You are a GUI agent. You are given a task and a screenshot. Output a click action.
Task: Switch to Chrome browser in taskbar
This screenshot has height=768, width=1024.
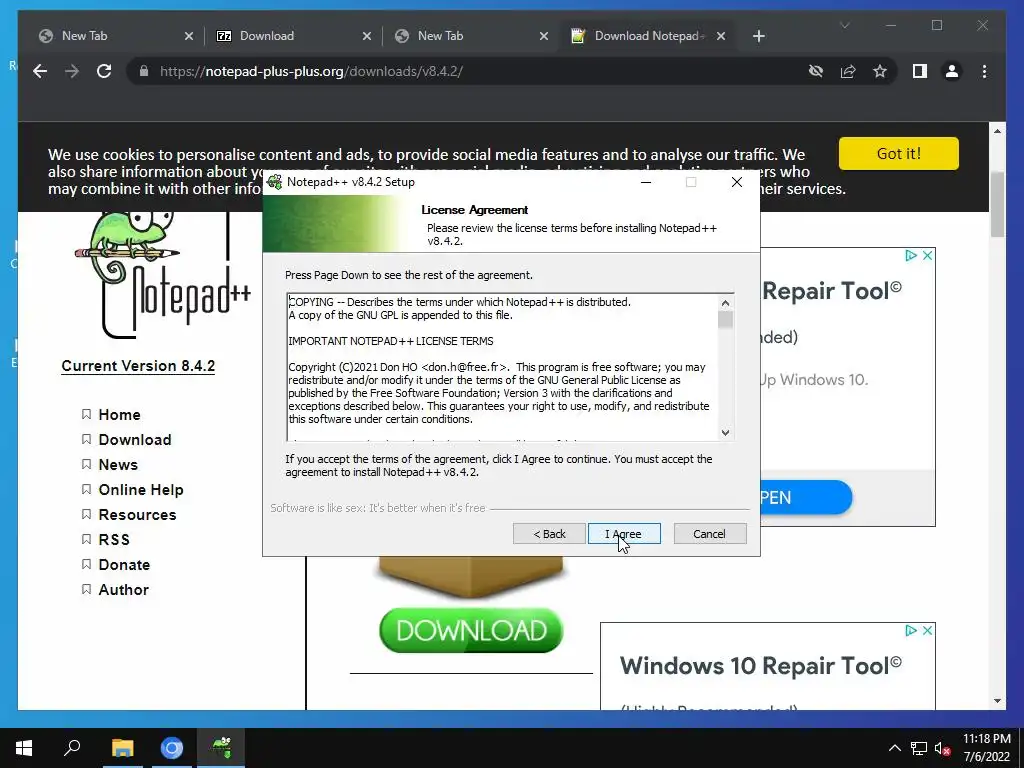point(172,748)
